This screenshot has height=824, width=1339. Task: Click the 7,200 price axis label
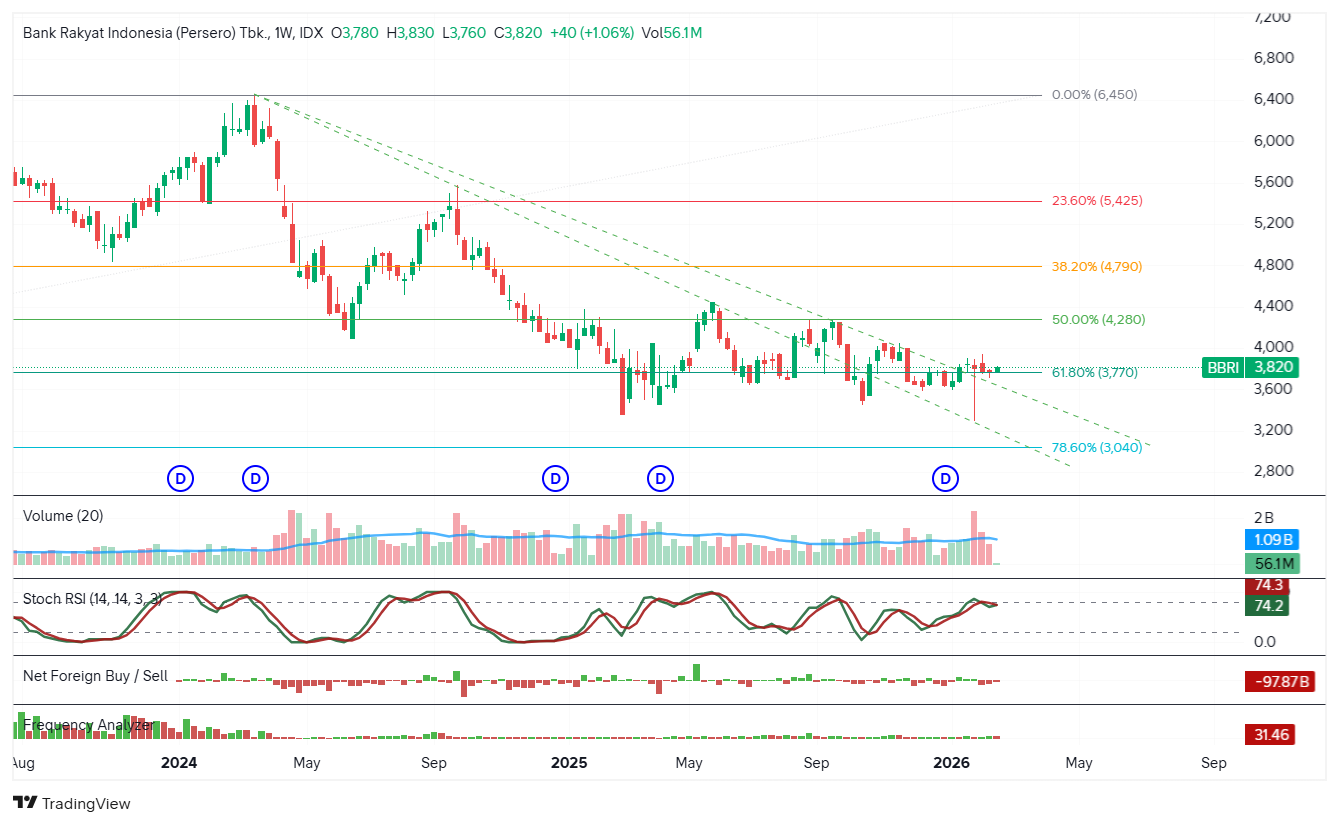(x=1273, y=17)
